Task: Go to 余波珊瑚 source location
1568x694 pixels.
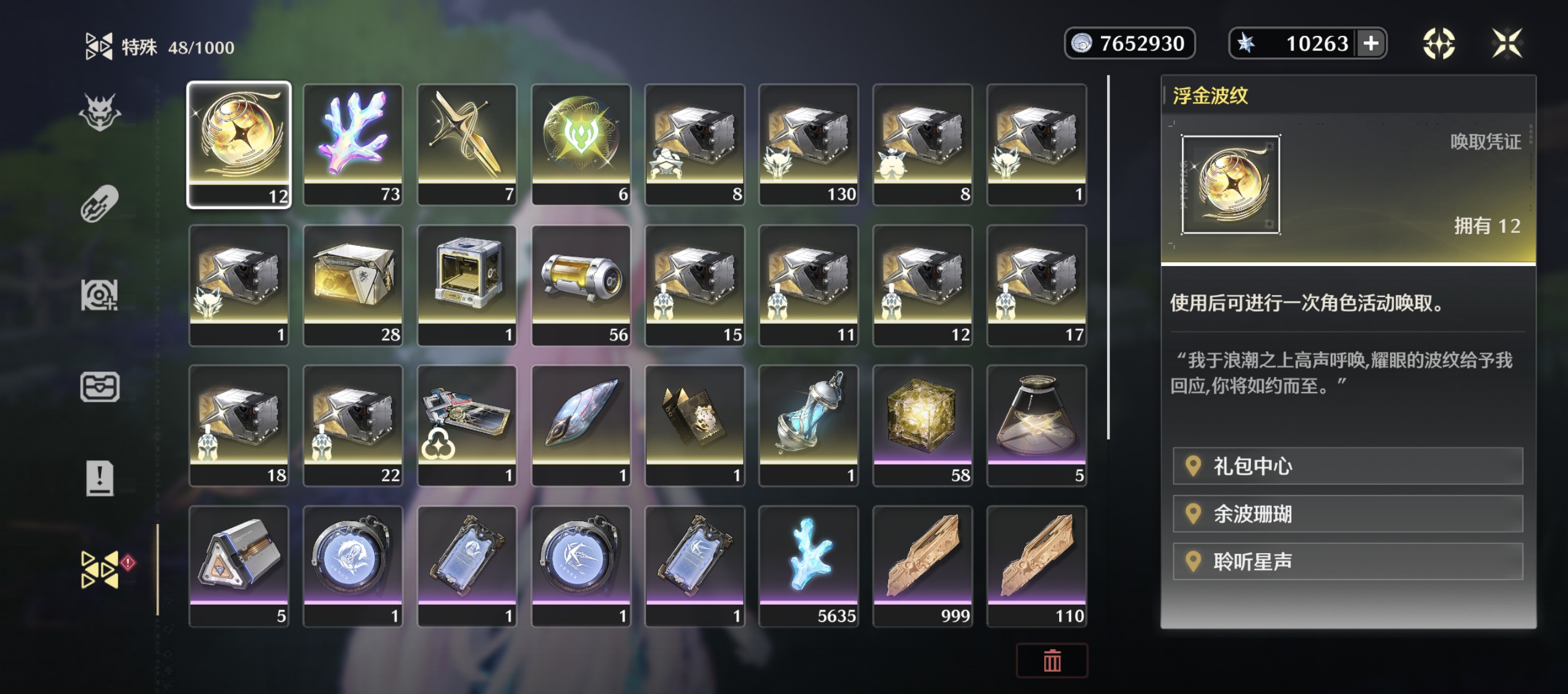Action: coord(1347,514)
